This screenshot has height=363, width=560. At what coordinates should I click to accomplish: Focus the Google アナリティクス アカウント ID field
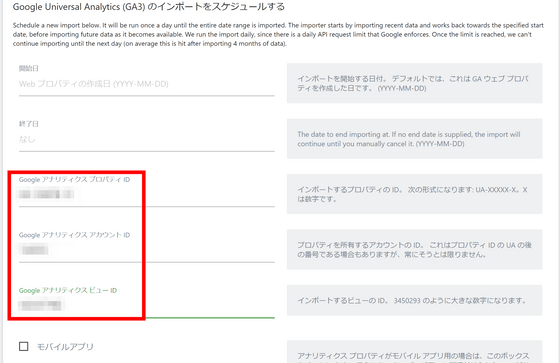(146, 250)
